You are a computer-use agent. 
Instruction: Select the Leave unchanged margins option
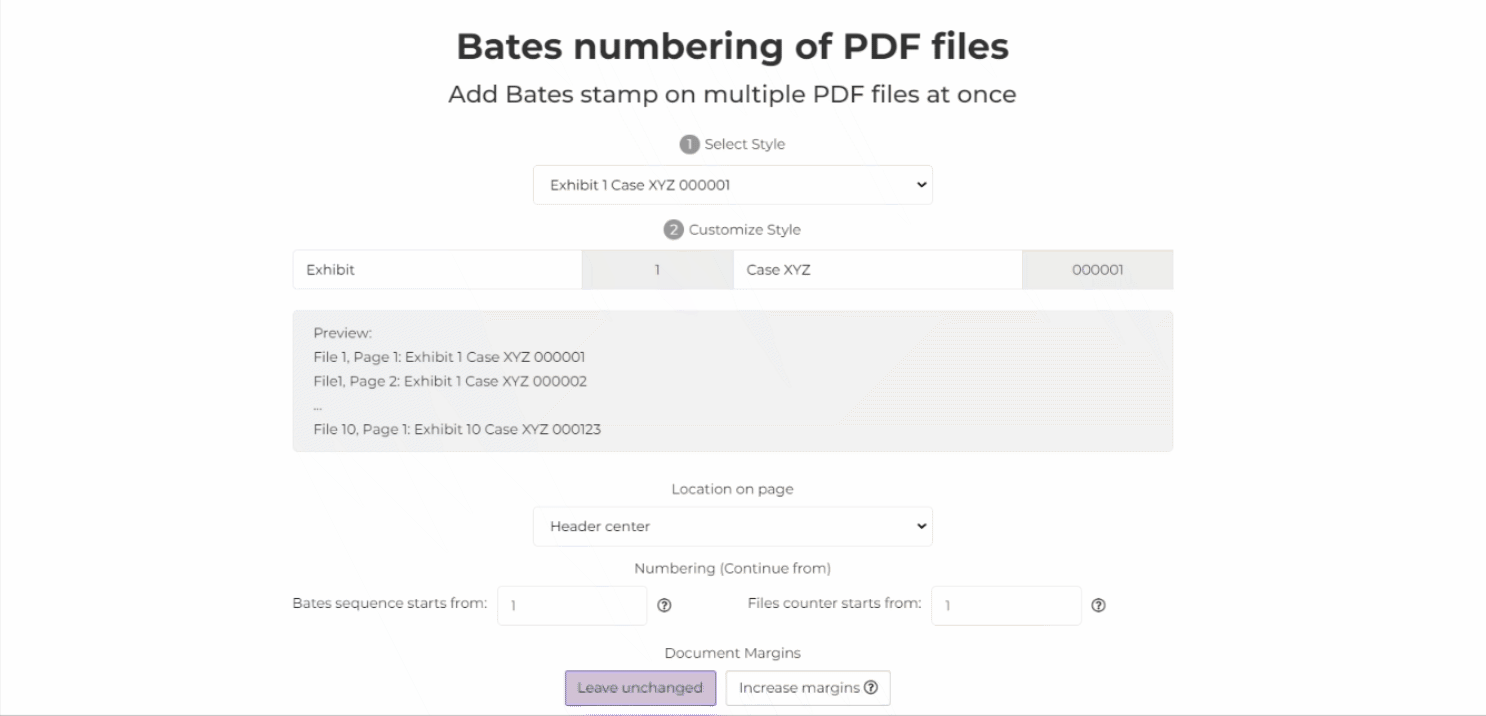click(640, 687)
